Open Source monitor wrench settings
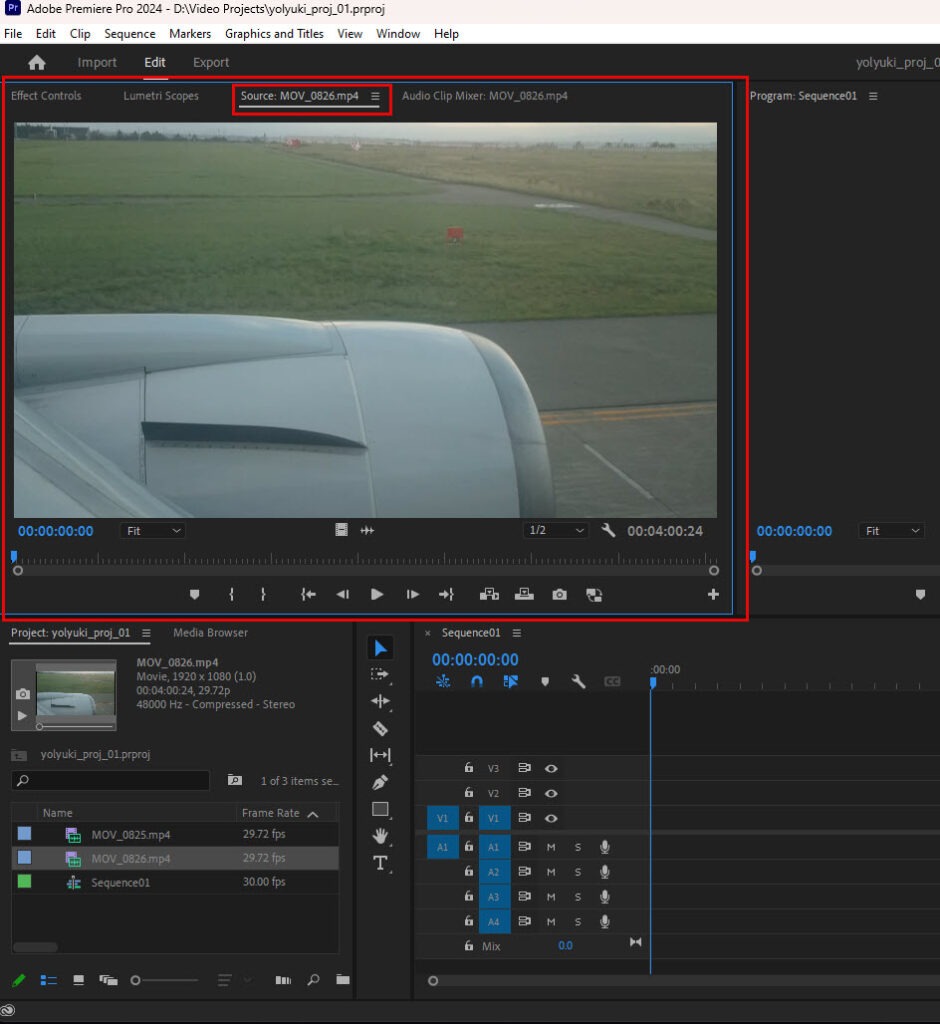 tap(608, 531)
